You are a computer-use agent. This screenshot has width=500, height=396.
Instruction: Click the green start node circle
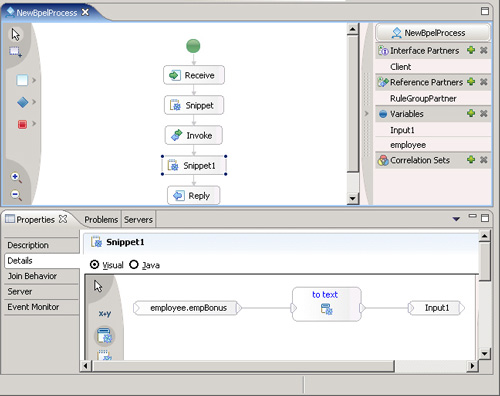(x=193, y=46)
